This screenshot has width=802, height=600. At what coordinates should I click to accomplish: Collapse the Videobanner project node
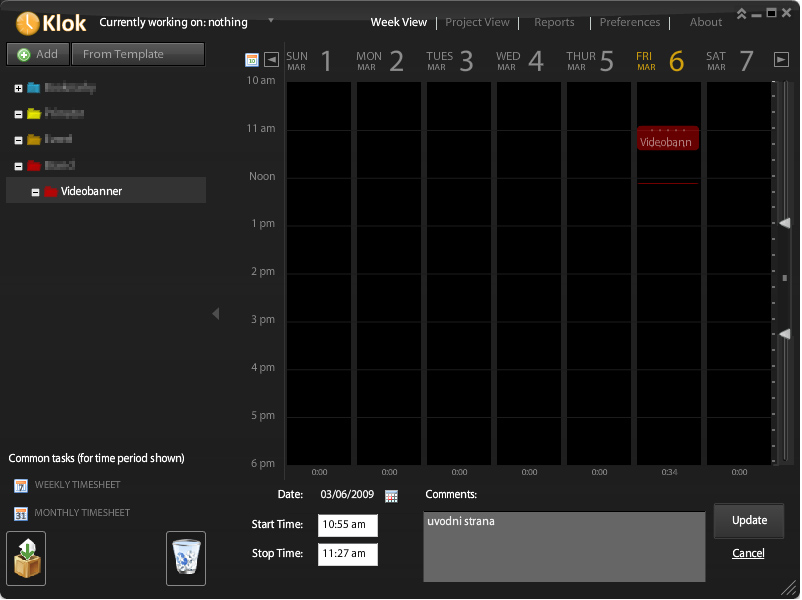[35, 192]
